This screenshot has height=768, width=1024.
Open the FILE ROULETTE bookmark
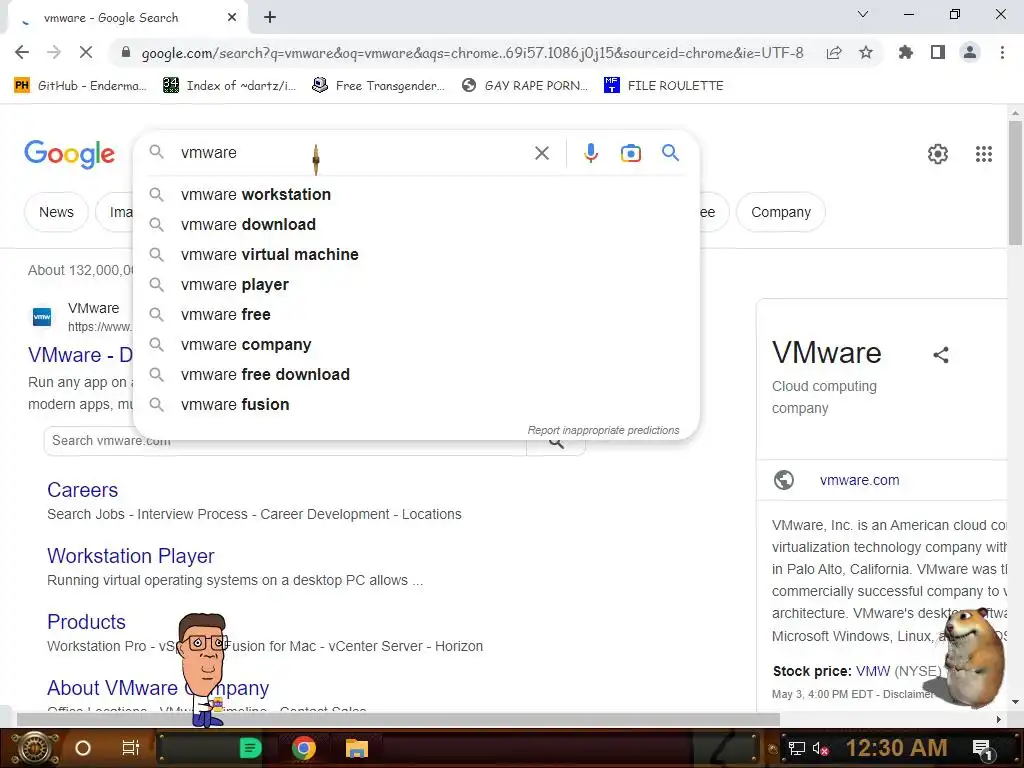coord(664,86)
